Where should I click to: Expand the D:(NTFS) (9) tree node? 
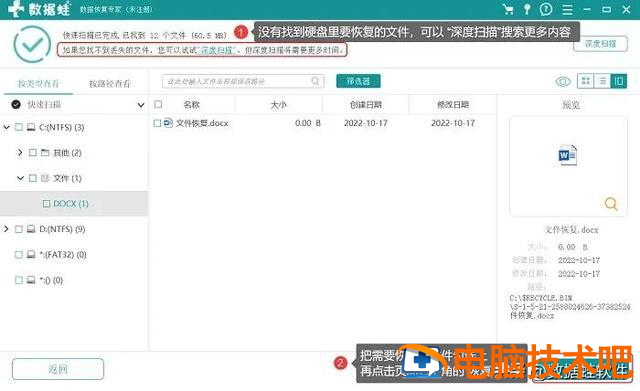pos(6,229)
